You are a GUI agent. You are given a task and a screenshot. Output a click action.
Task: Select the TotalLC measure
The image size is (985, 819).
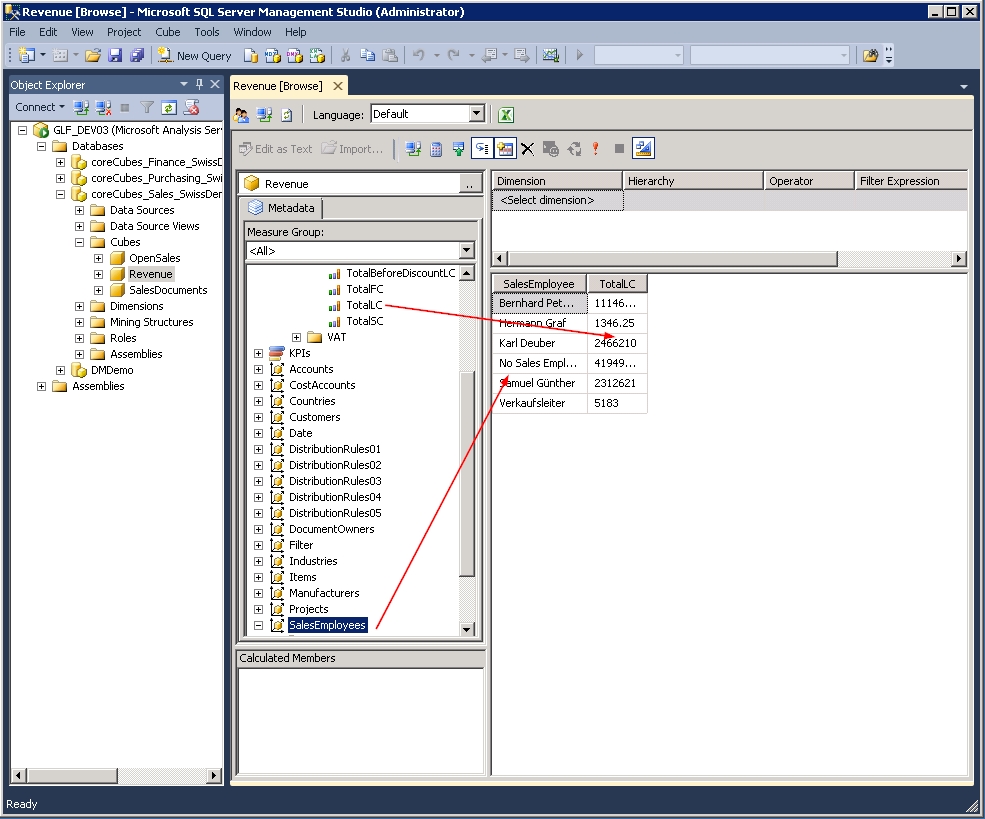[364, 305]
